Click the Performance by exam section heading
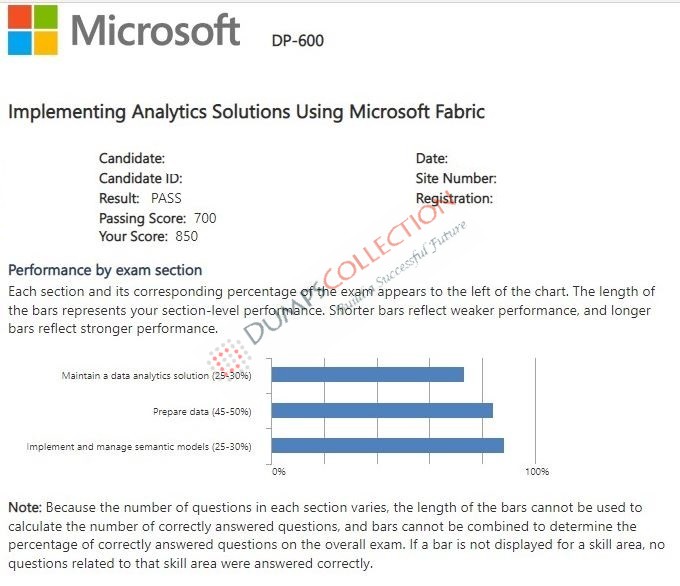 click(x=105, y=270)
